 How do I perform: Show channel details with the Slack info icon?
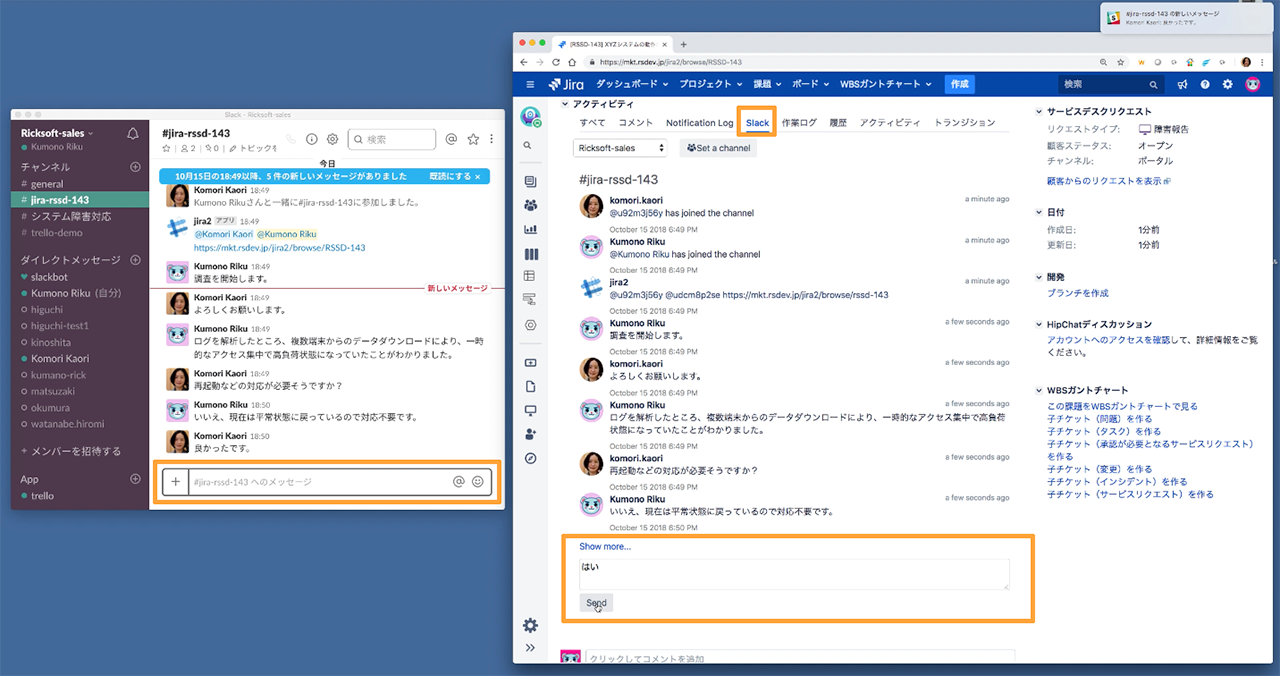click(312, 140)
